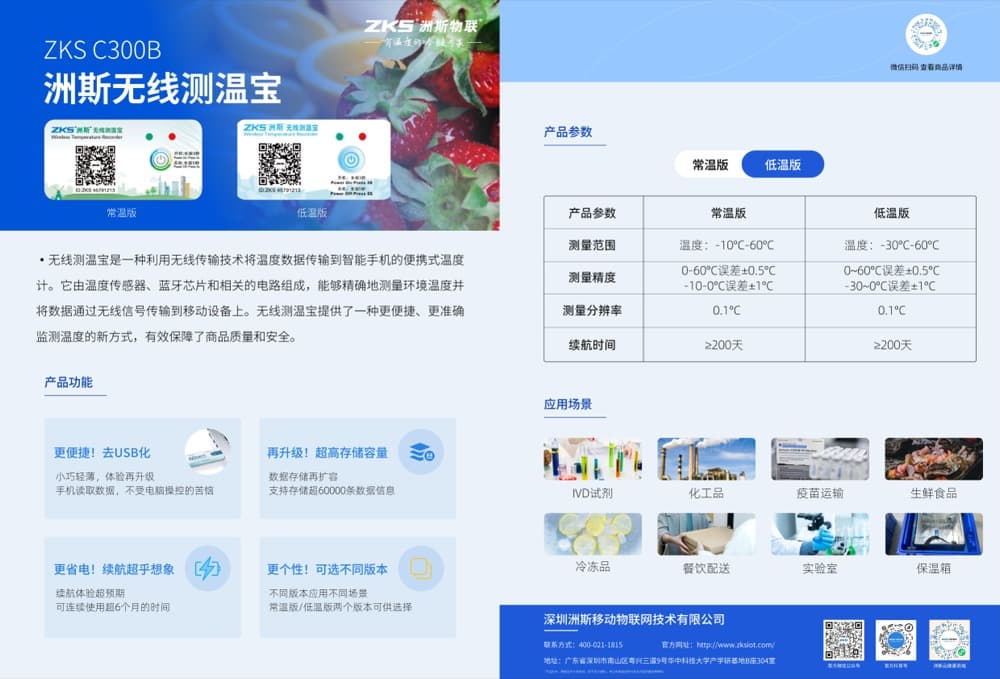Open the 实验室 scenario thumbnail
The height and width of the screenshot is (679, 1000).
(820, 534)
